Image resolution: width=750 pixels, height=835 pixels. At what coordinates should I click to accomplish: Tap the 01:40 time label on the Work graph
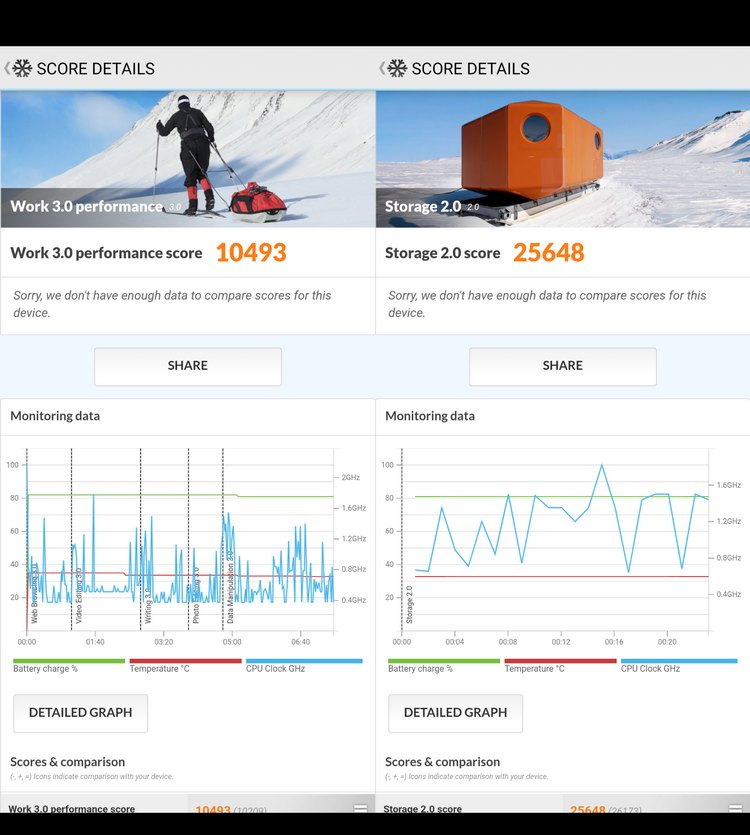pos(95,642)
